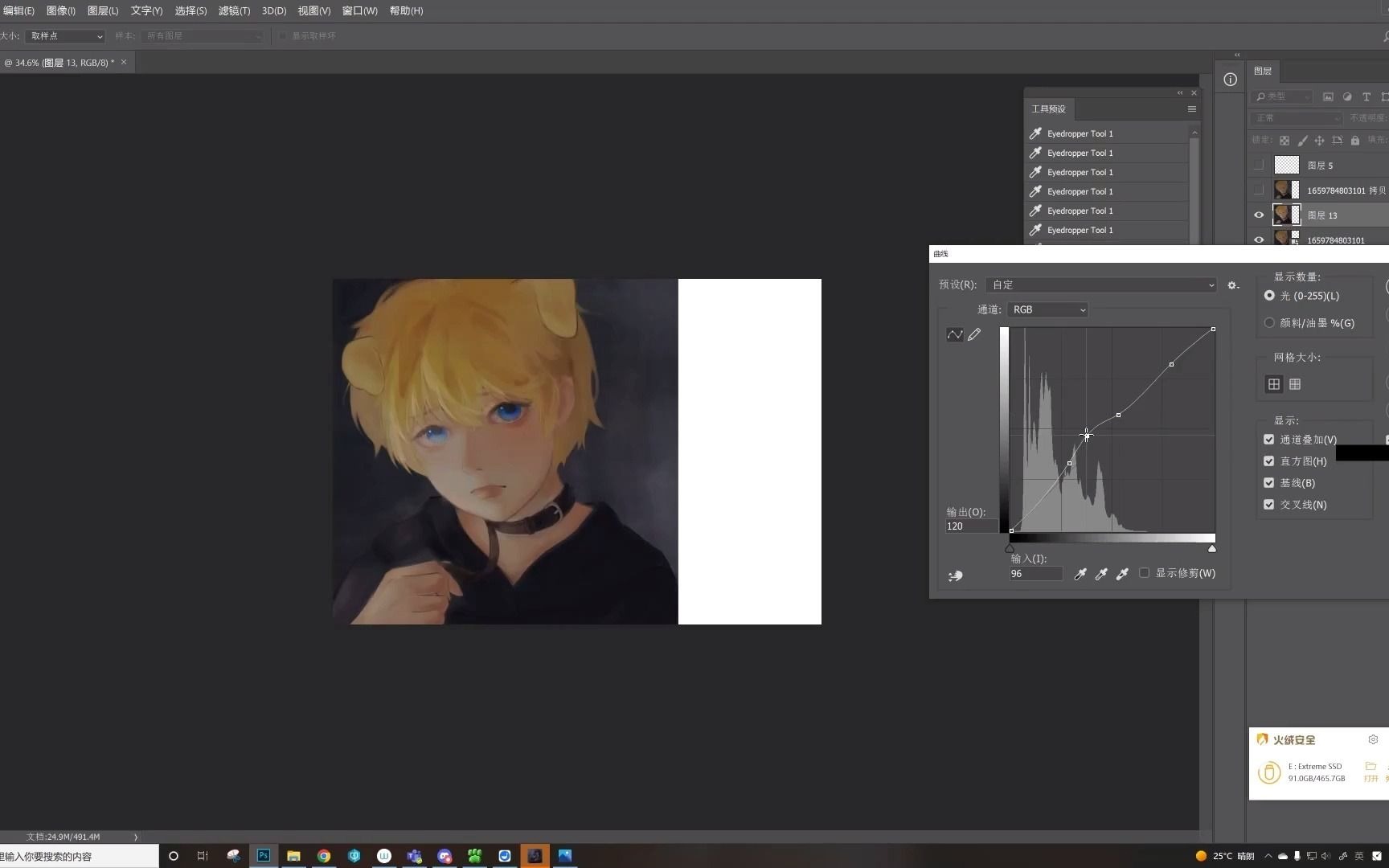Screen dimensions: 1389x868
Task: Open the 预设 preset dropdown in Curves
Action: tap(1101, 285)
